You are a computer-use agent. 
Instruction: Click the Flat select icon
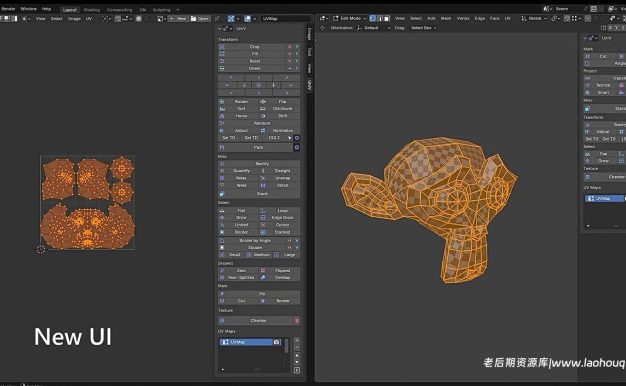point(222,210)
